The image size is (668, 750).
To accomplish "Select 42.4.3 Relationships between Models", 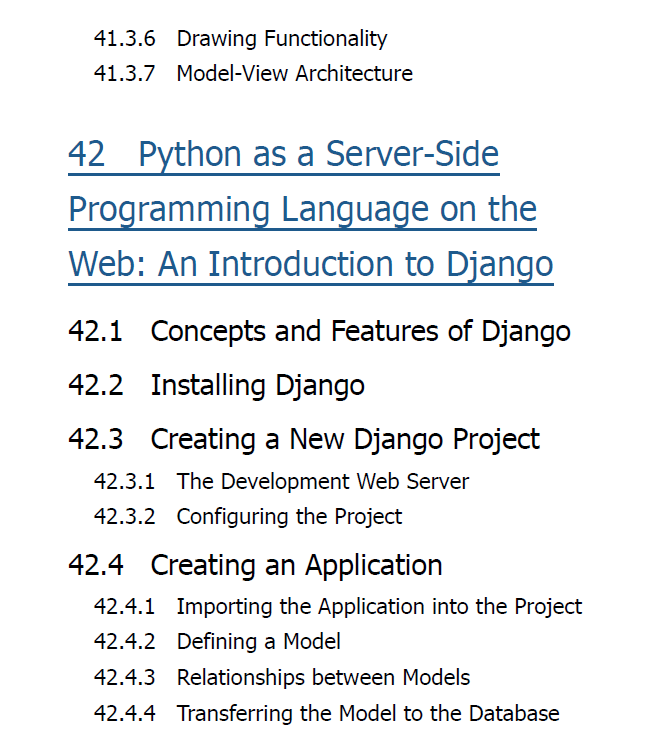I will [x=282, y=678].
